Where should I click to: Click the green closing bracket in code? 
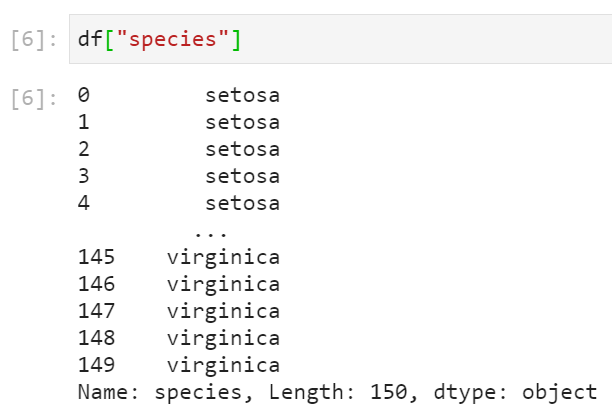tap(236, 39)
